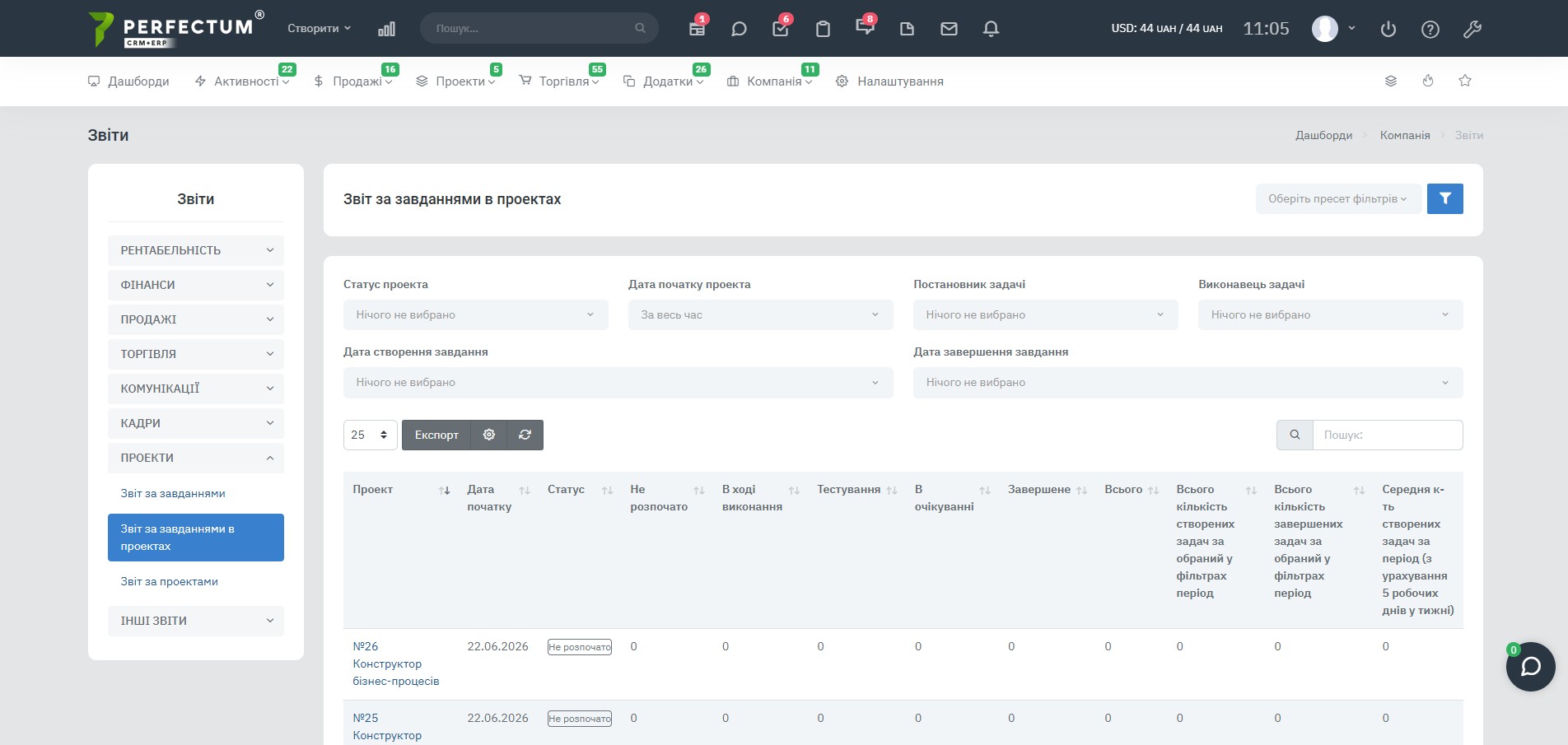Viewport: 1568px width, 745px height.
Task: Open Статус проекта filter dropdown
Action: pyautogui.click(x=475, y=314)
